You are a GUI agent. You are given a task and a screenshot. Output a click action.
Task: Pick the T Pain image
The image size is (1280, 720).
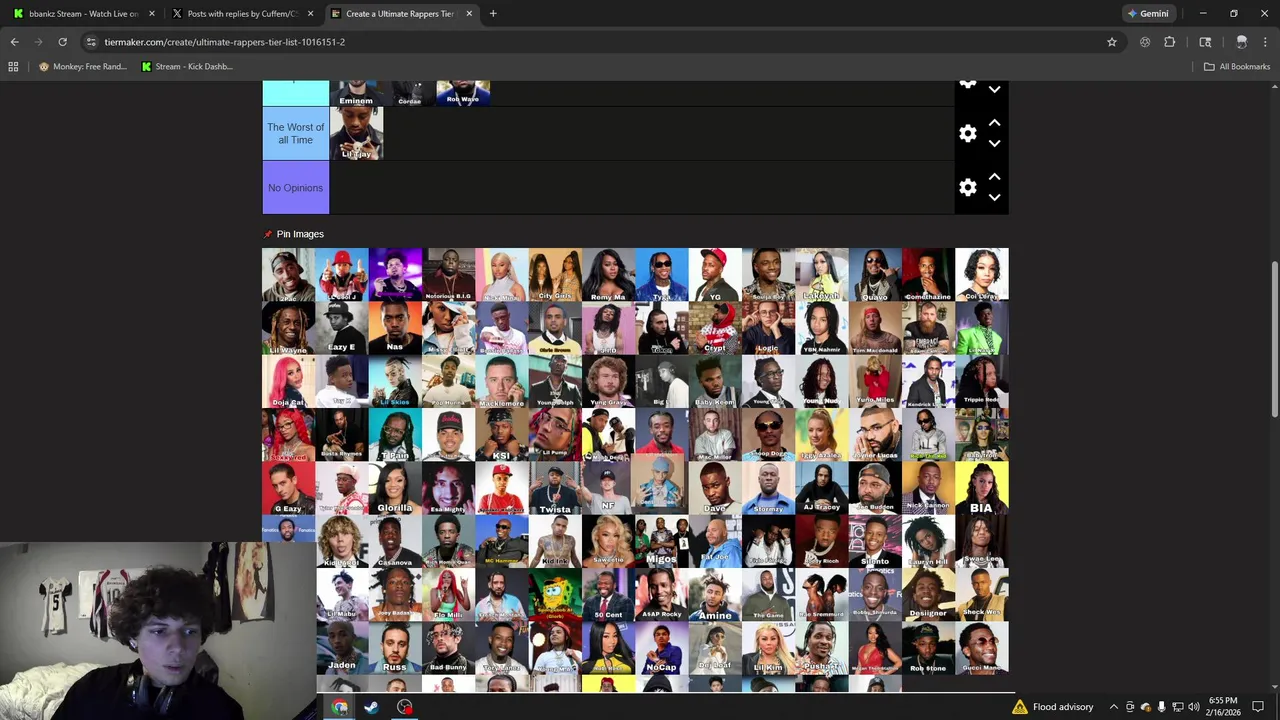coord(395,434)
